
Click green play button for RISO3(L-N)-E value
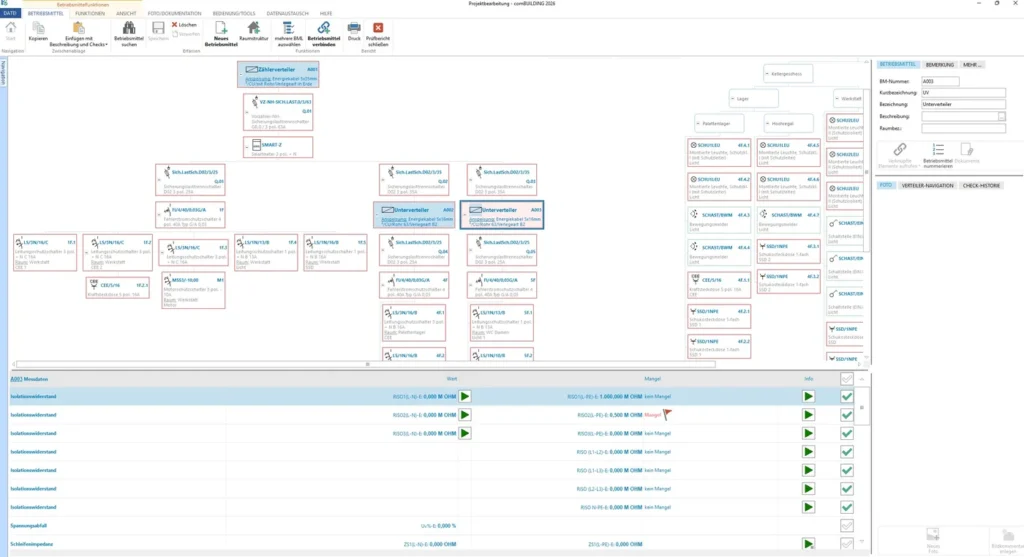[x=465, y=433]
